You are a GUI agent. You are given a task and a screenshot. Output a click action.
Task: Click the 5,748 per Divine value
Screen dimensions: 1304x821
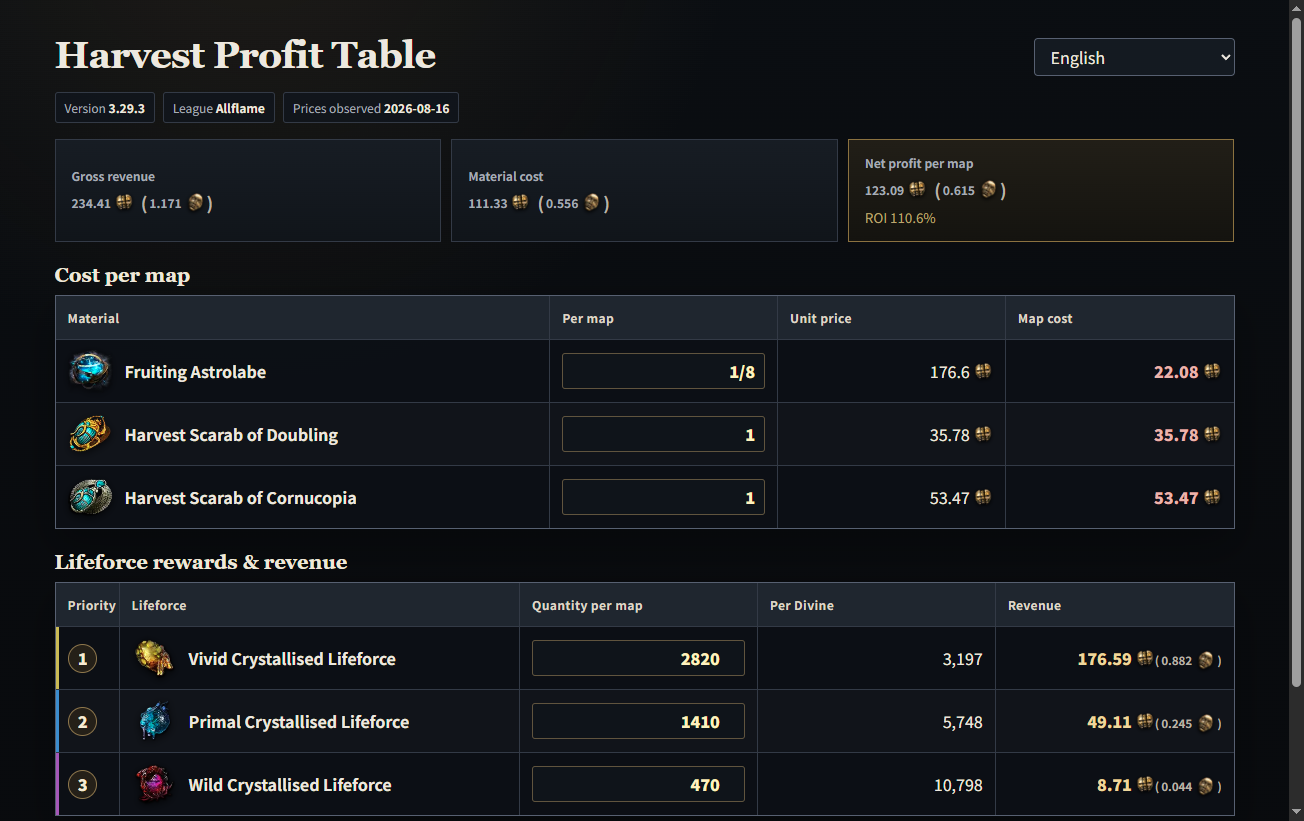coord(962,721)
